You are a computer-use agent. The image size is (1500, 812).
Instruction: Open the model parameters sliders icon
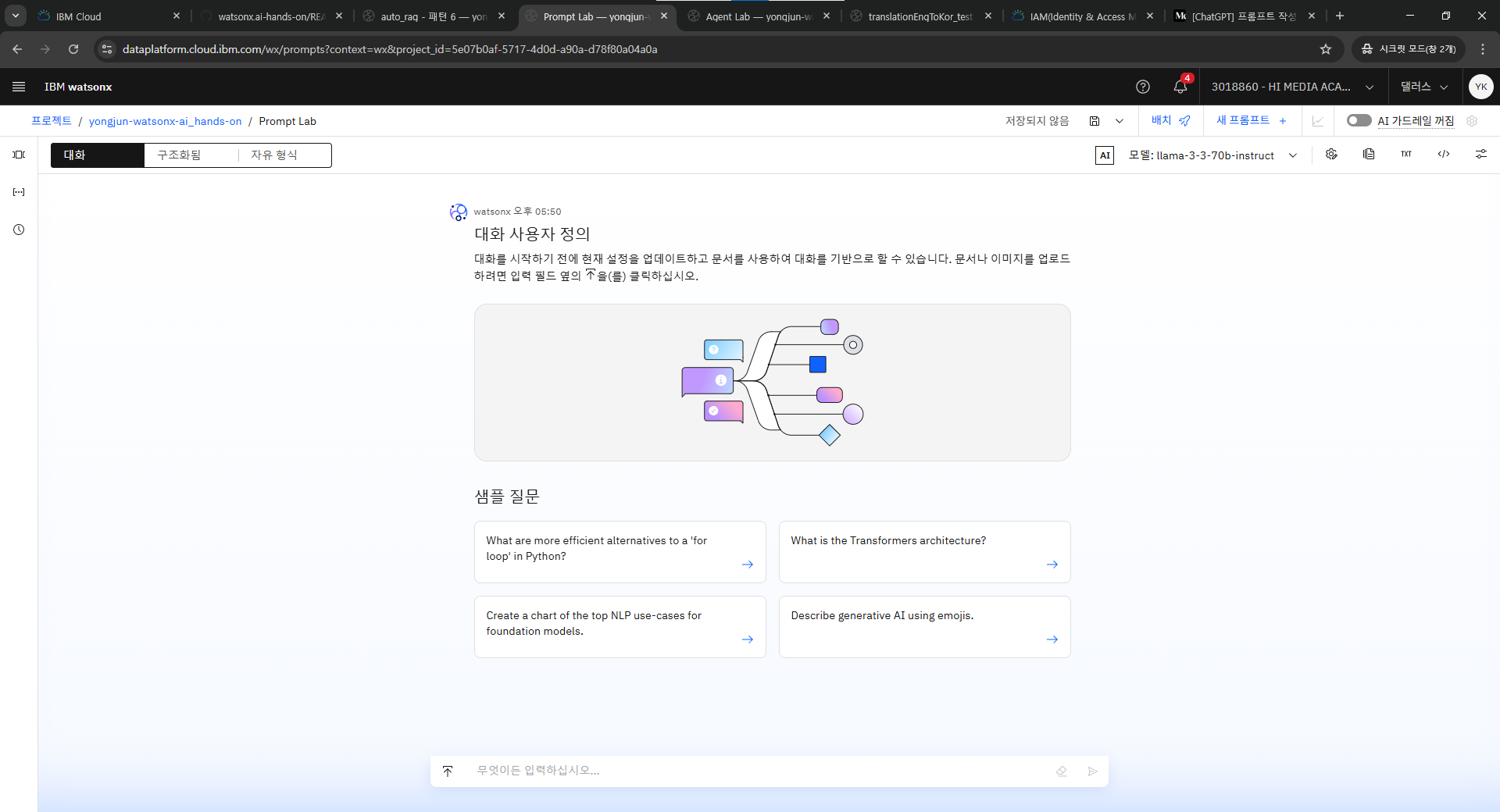(x=1481, y=155)
